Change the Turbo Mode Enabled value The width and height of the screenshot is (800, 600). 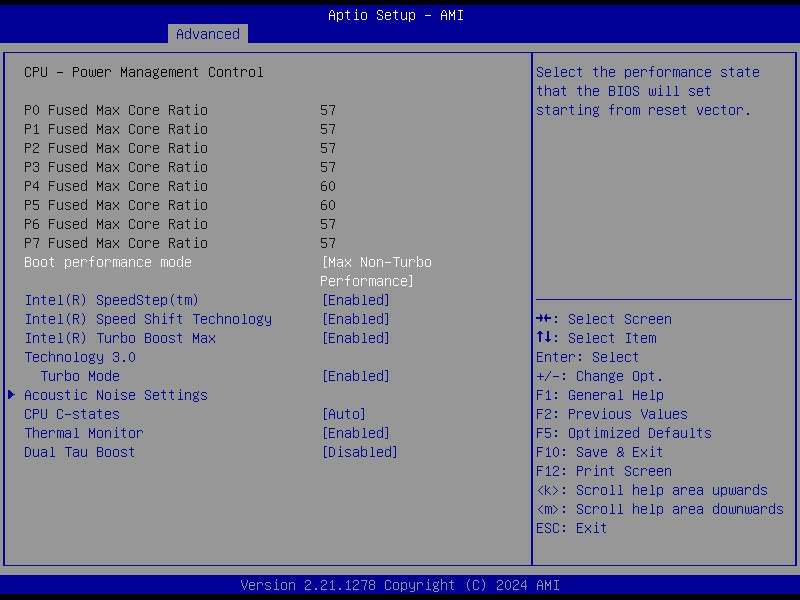click(355, 376)
